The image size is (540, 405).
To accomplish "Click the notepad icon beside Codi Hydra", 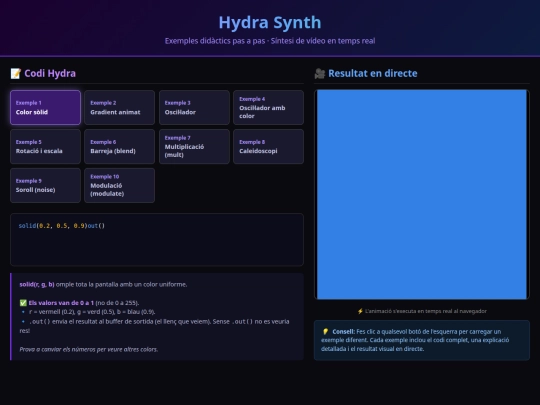I will pos(15,73).
